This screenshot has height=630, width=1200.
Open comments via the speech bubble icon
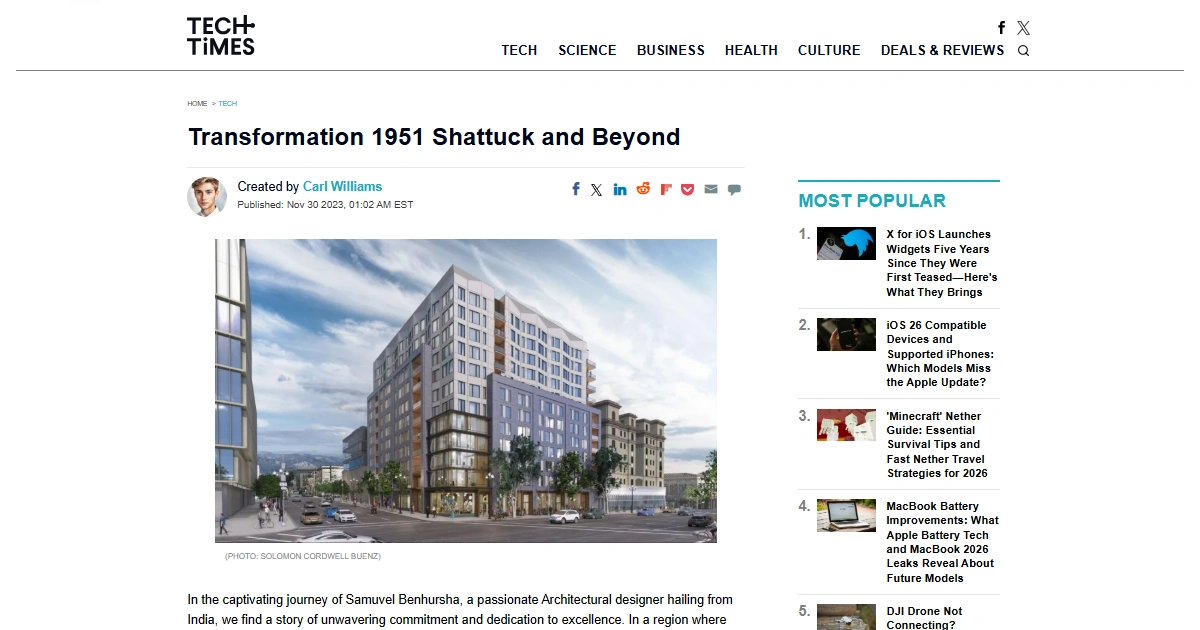tap(734, 189)
